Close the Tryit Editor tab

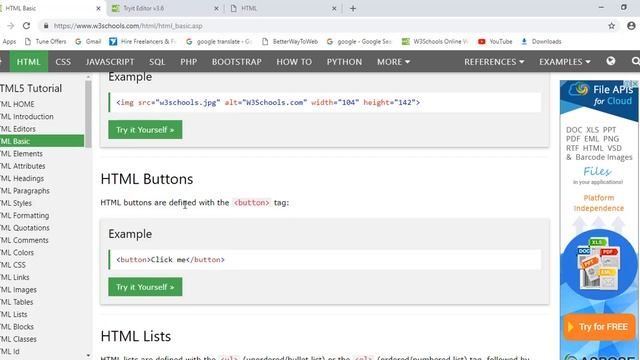click(216, 8)
